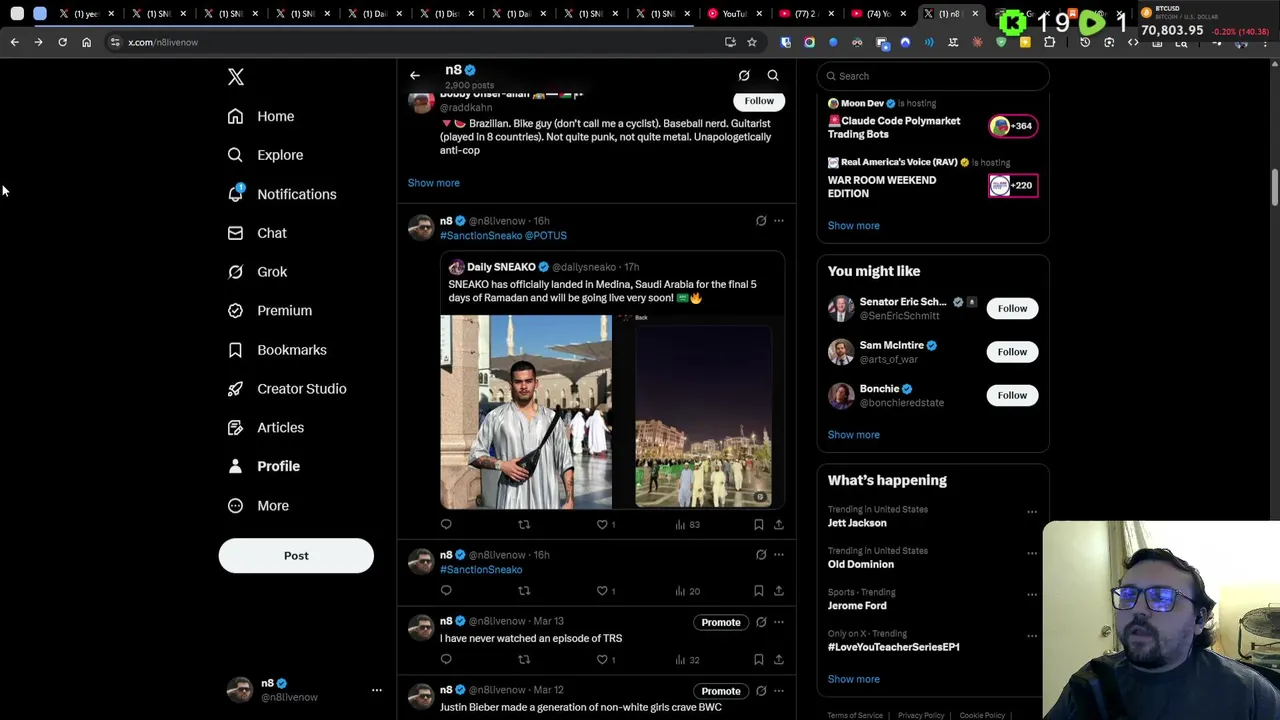Bookmark the post with 20 views

pyautogui.click(x=759, y=591)
